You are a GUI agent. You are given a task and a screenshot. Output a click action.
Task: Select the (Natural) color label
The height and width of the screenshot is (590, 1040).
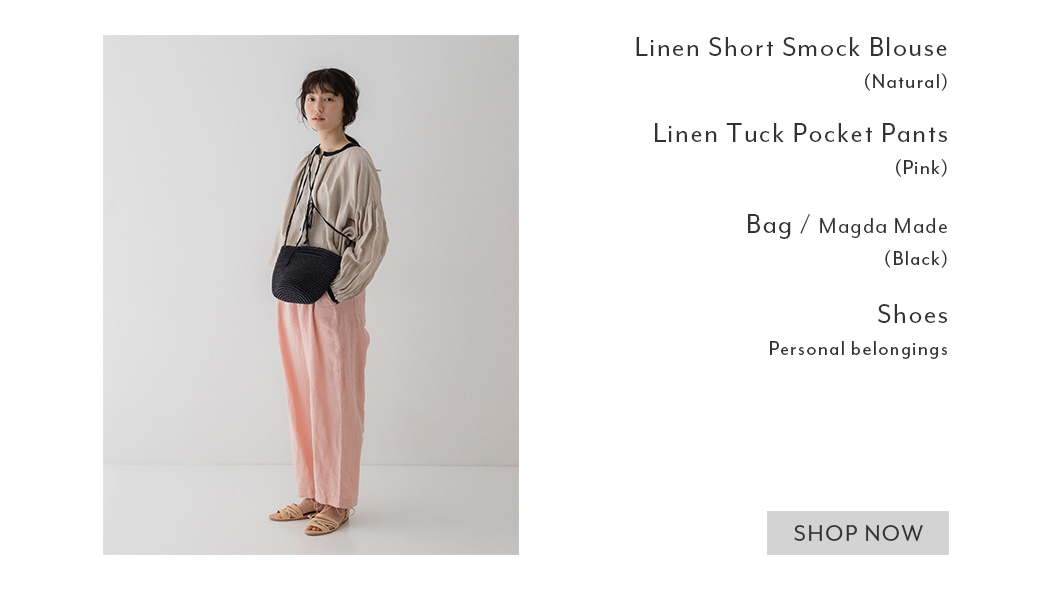click(905, 82)
